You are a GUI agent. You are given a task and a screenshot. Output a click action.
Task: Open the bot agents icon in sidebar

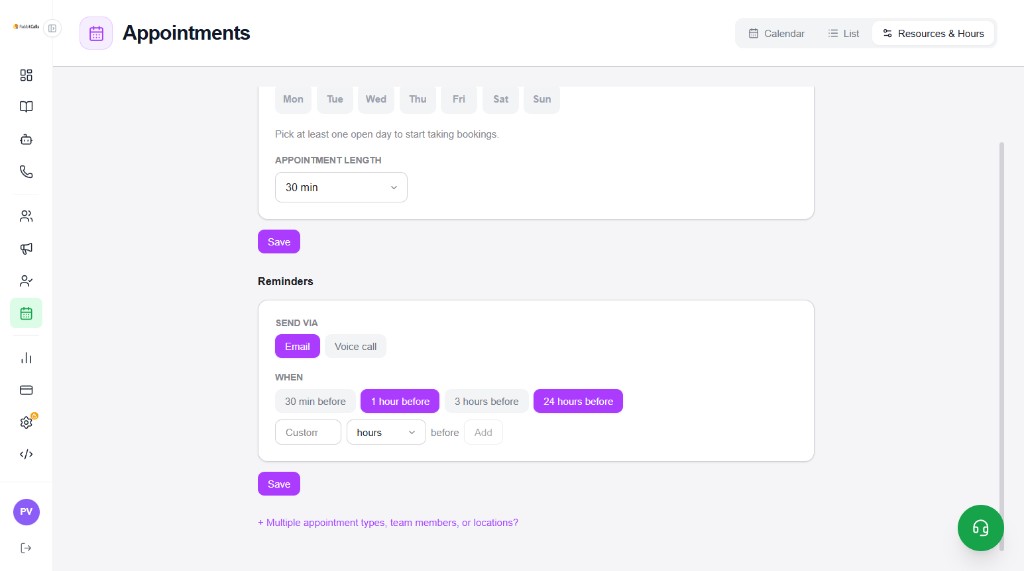coord(26,139)
